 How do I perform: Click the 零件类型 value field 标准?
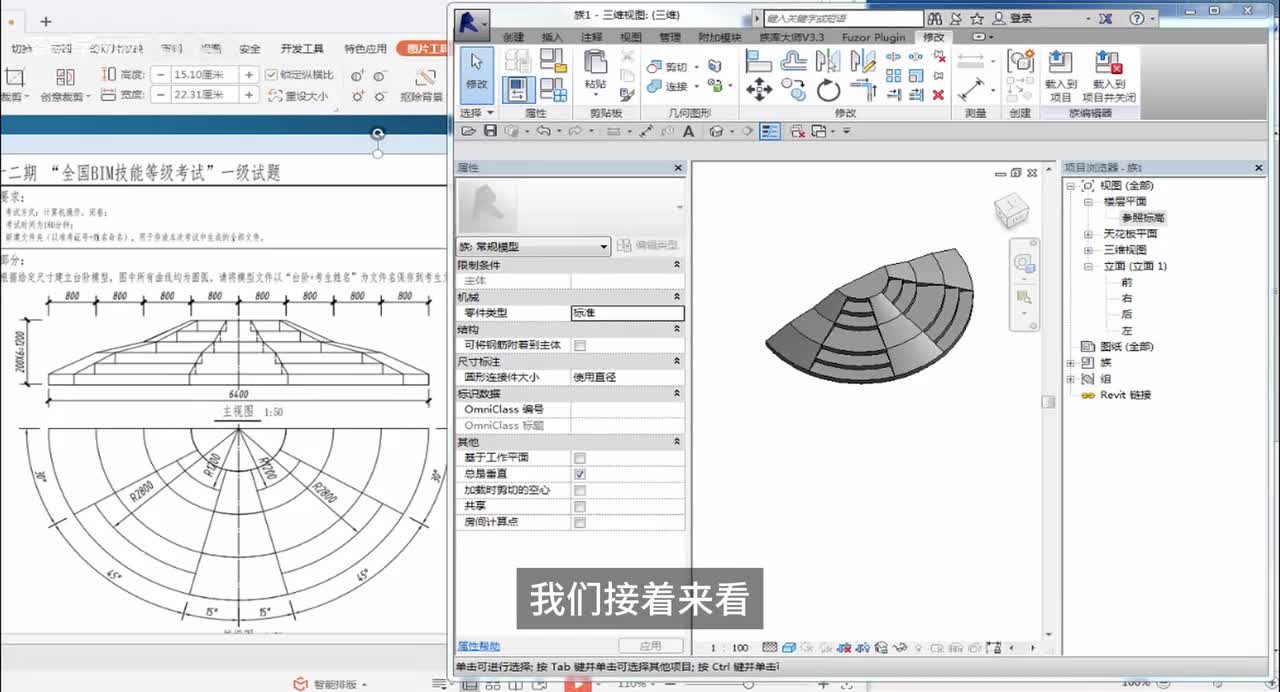627,313
